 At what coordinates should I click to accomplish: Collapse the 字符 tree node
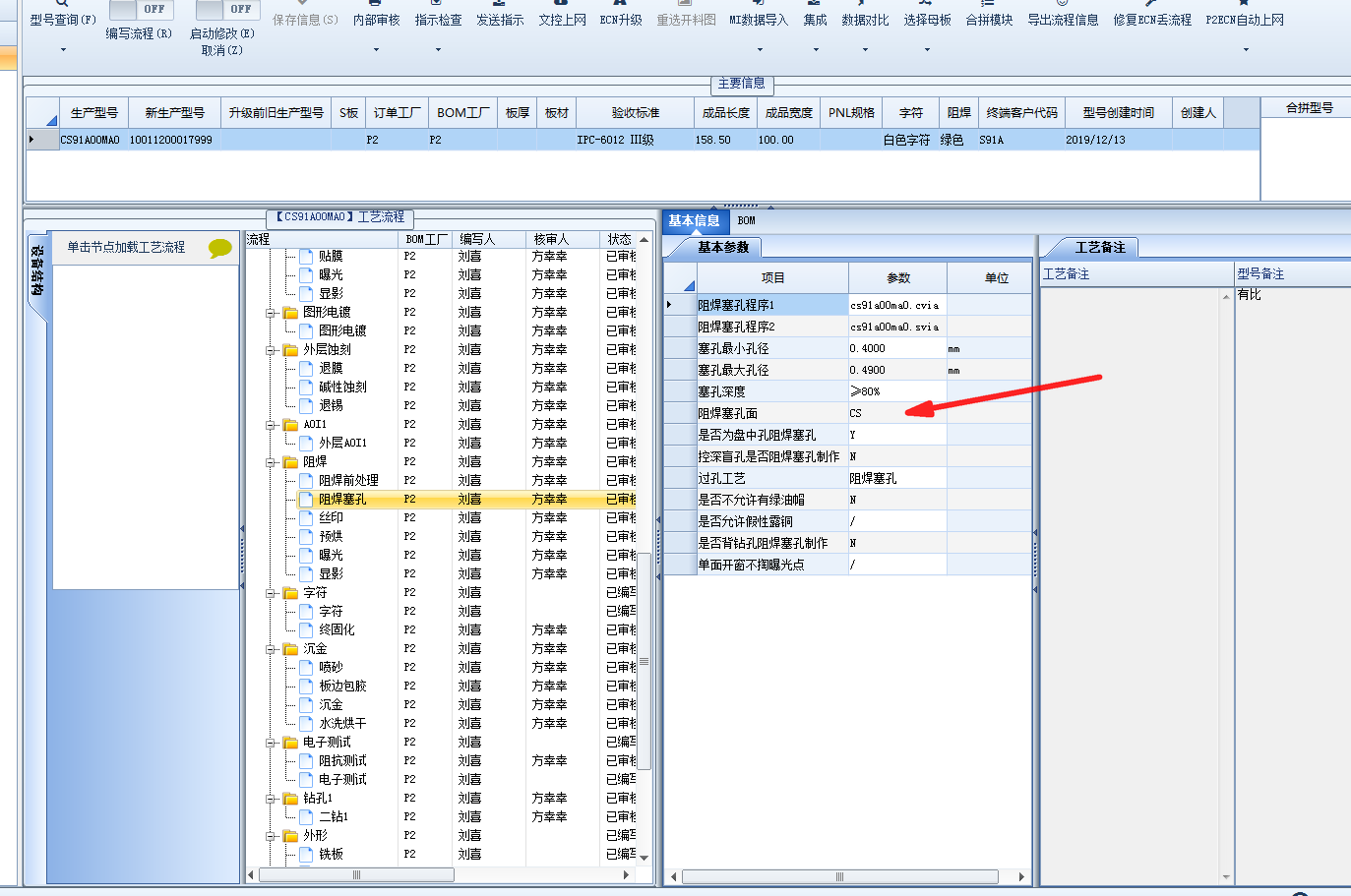coord(271,593)
